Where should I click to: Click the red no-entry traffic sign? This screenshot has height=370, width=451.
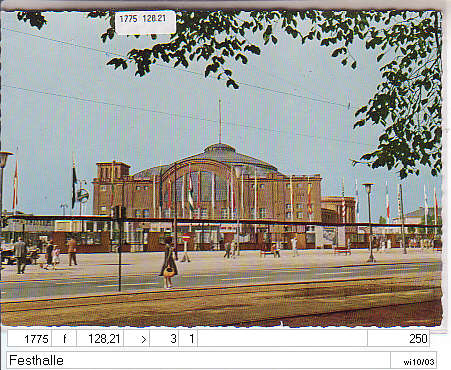(x=186, y=237)
